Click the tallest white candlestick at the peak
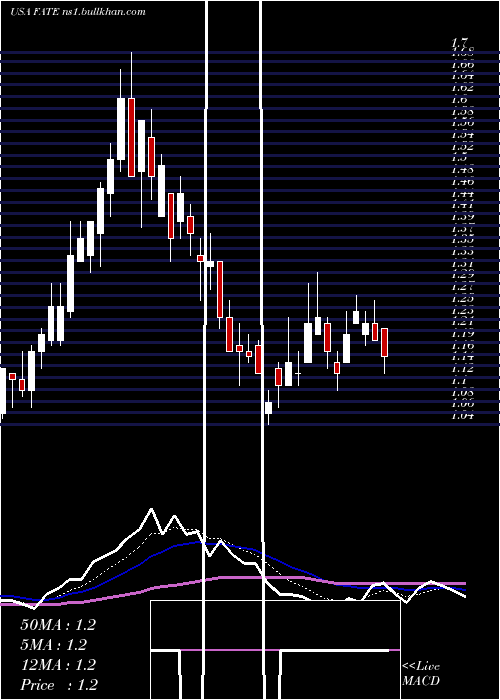 tap(121, 129)
